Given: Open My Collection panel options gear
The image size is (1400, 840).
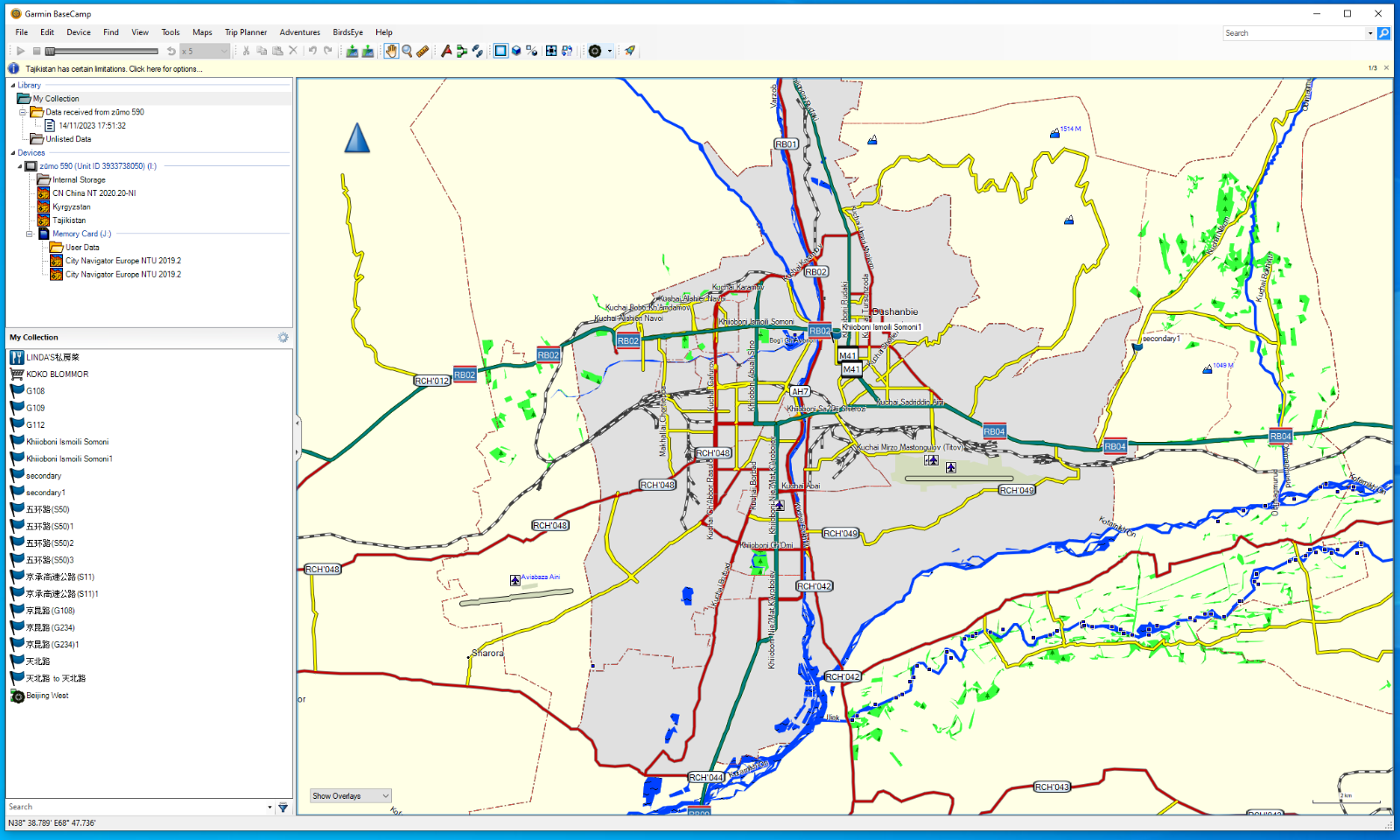Looking at the screenshot, I should [x=283, y=338].
